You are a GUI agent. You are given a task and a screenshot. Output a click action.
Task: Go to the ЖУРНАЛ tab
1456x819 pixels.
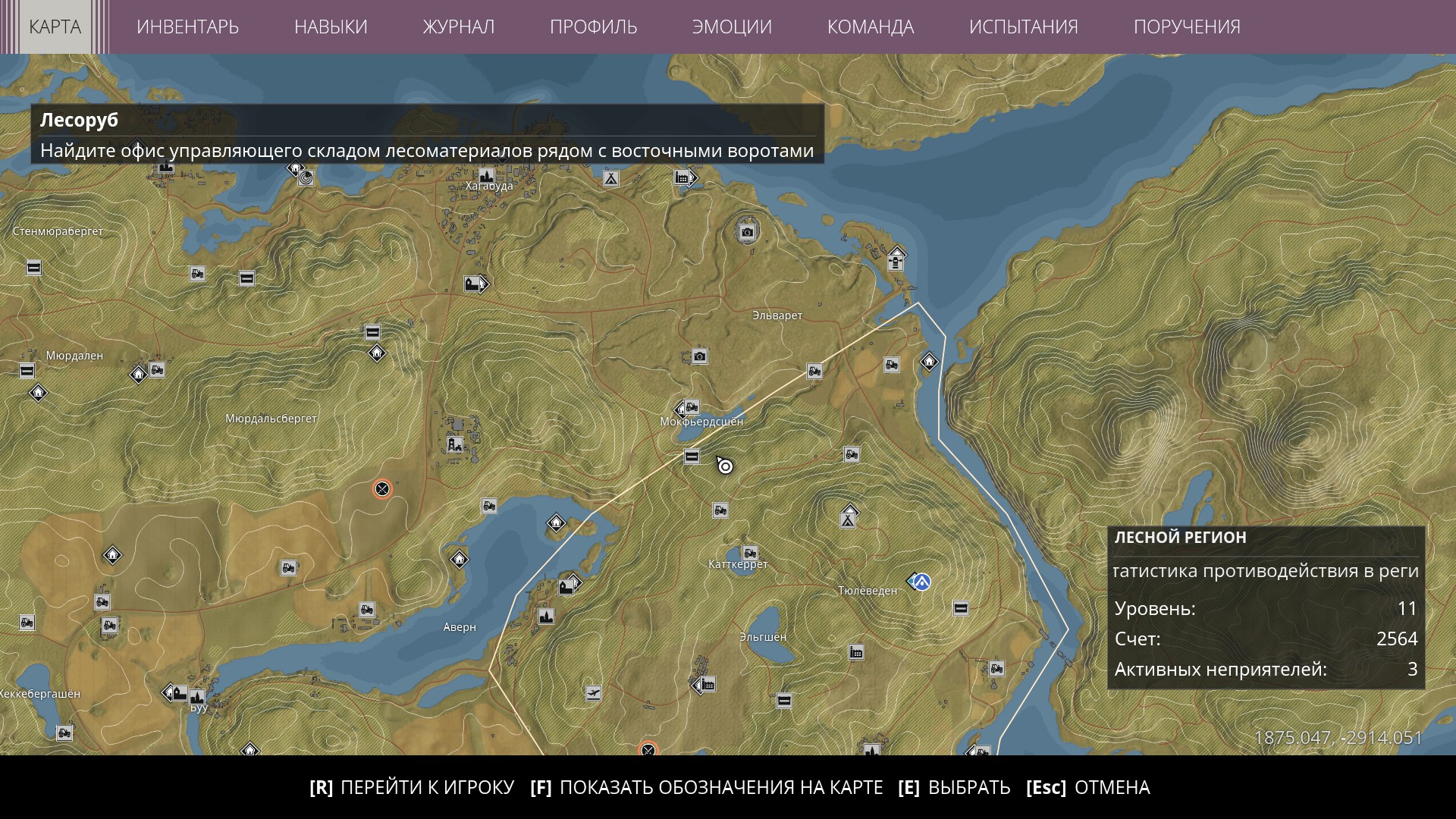click(x=458, y=27)
